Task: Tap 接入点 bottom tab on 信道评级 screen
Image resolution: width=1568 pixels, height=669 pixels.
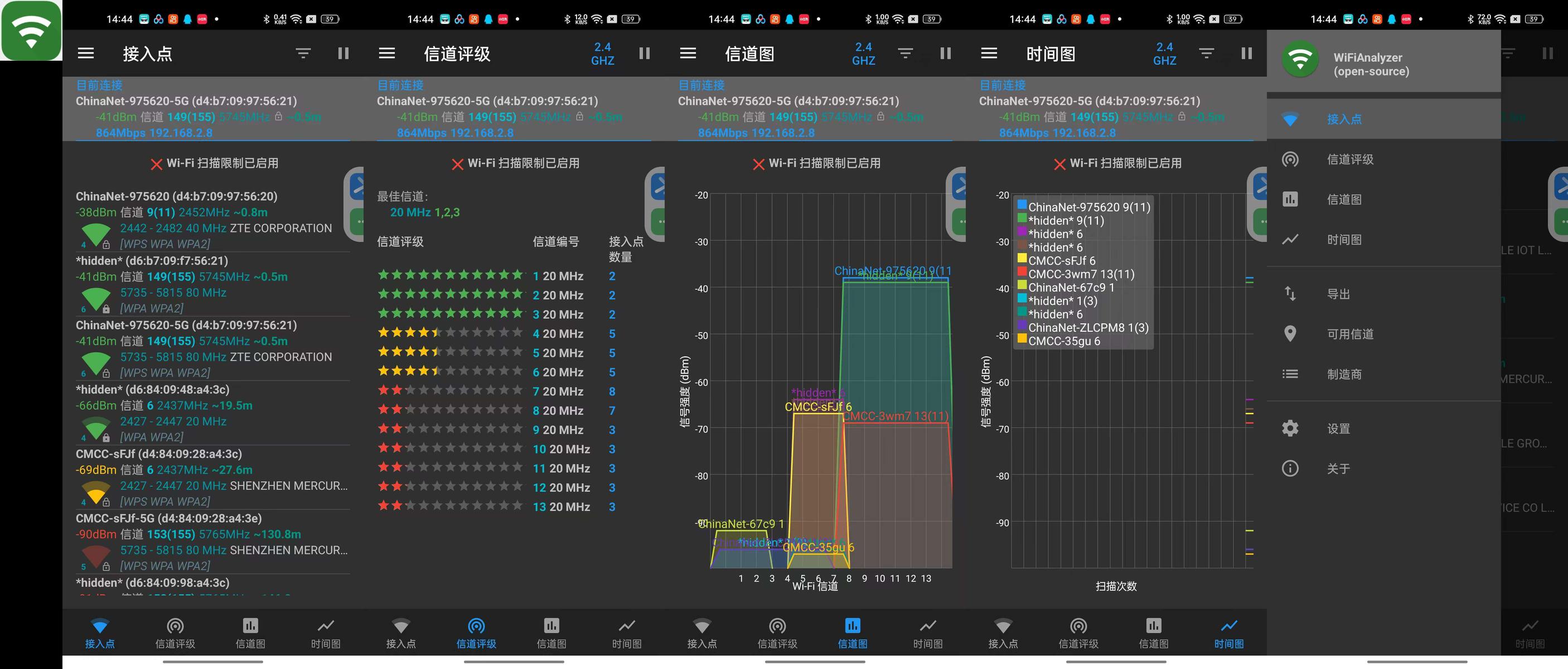Action: [400, 633]
